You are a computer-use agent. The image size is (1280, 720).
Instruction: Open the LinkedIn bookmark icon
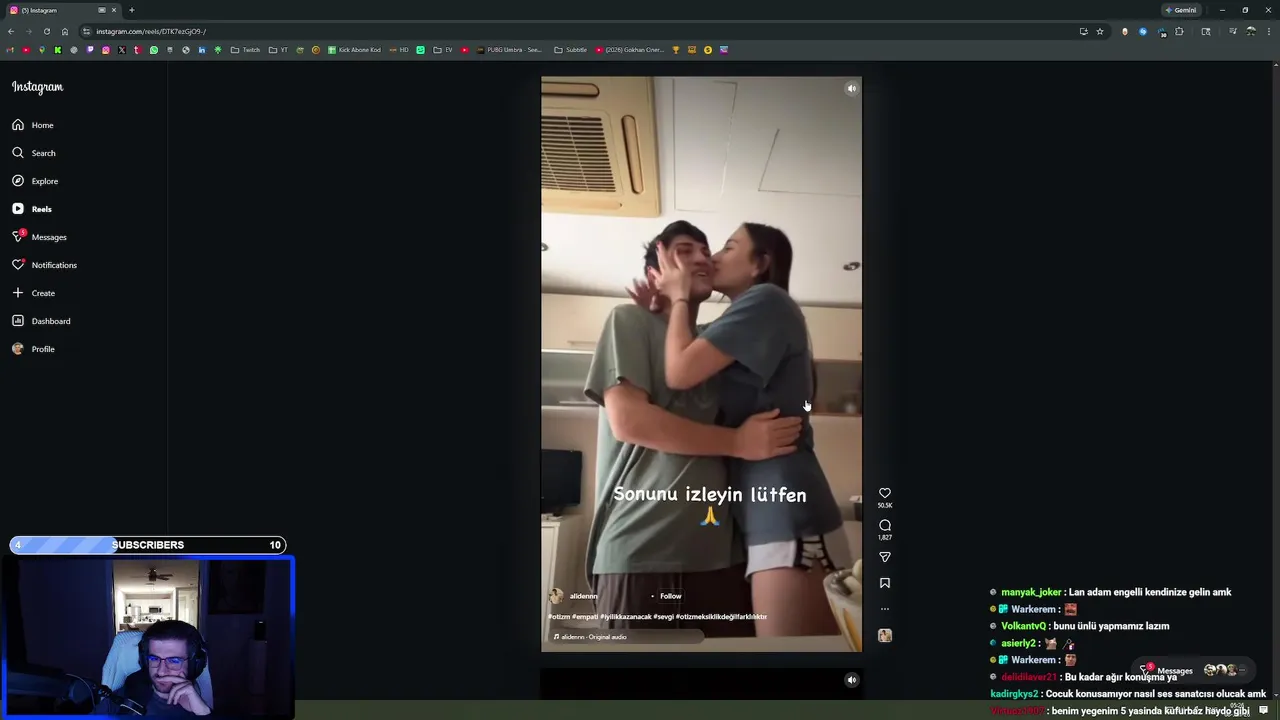pos(202,50)
